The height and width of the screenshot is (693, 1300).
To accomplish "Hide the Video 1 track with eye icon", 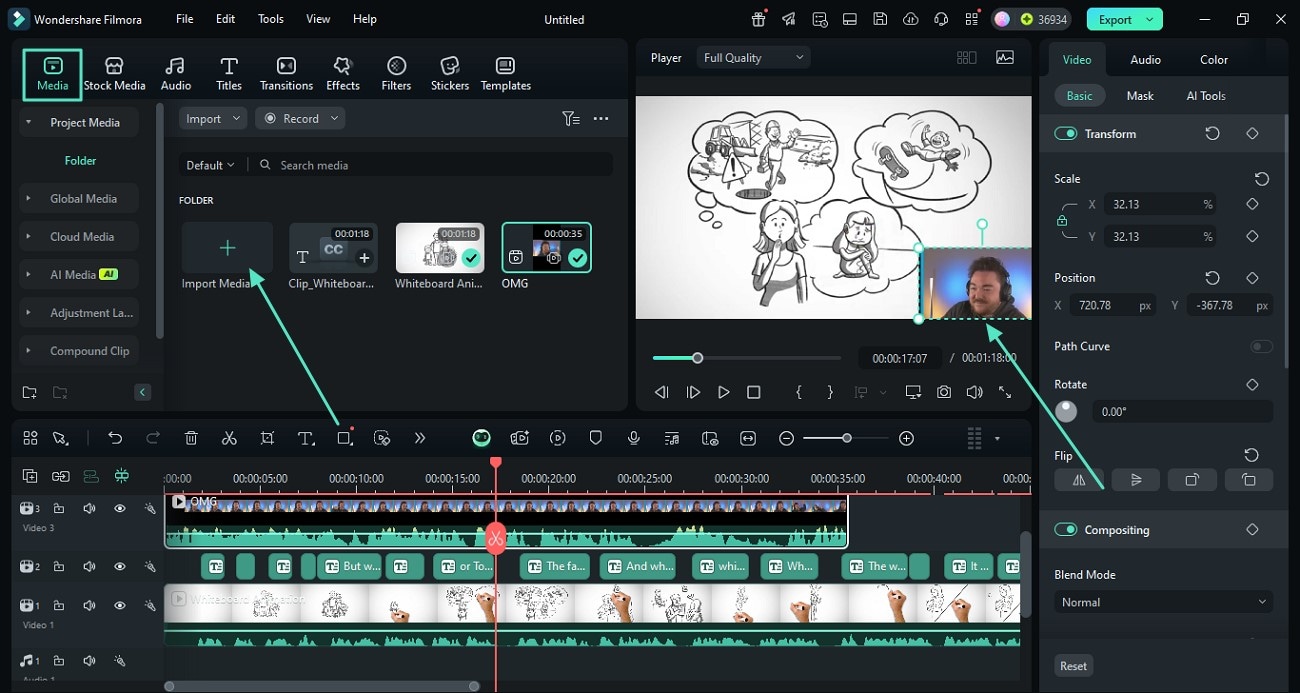I will pos(120,606).
